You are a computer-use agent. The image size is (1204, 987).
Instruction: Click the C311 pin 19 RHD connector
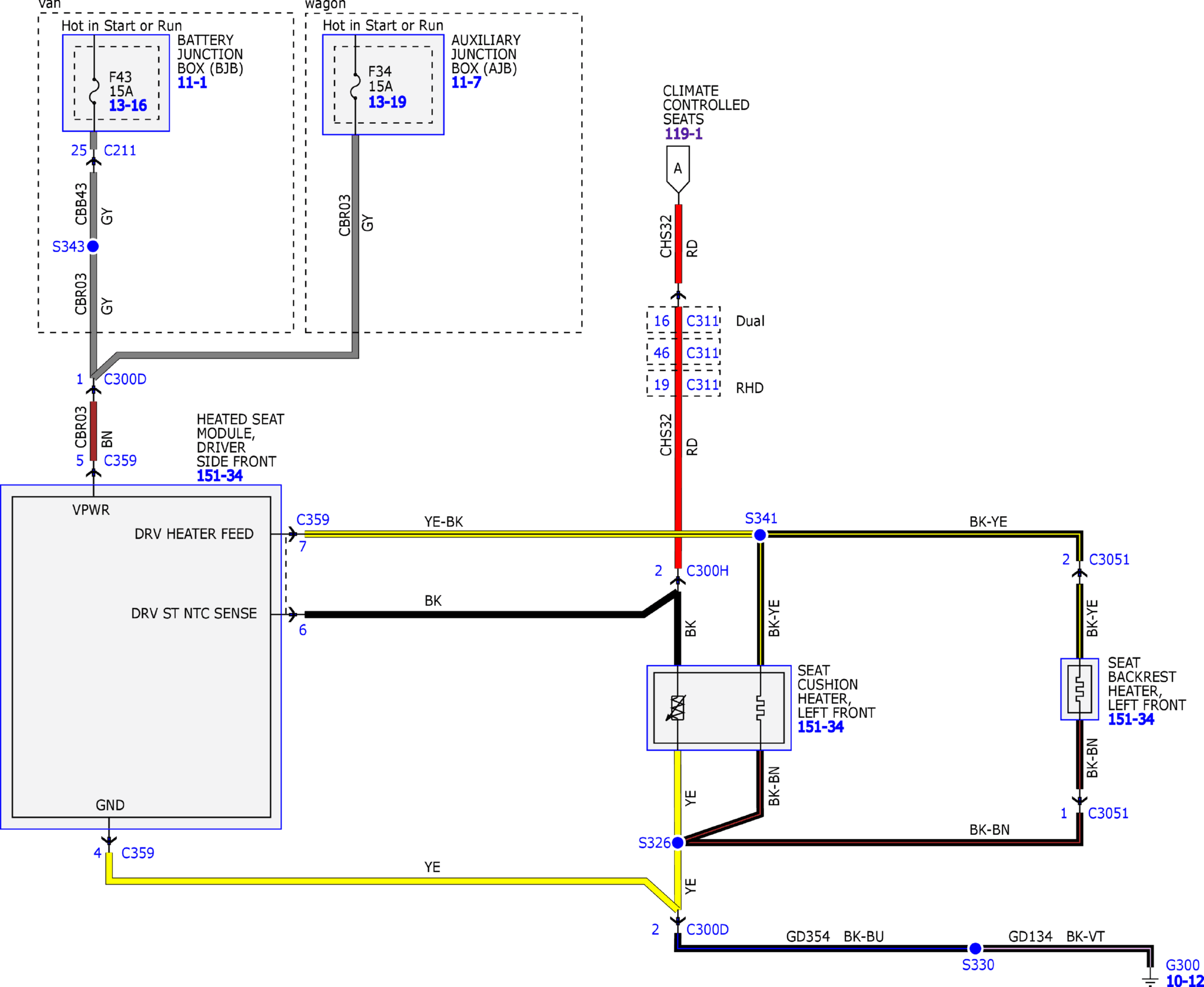click(683, 384)
